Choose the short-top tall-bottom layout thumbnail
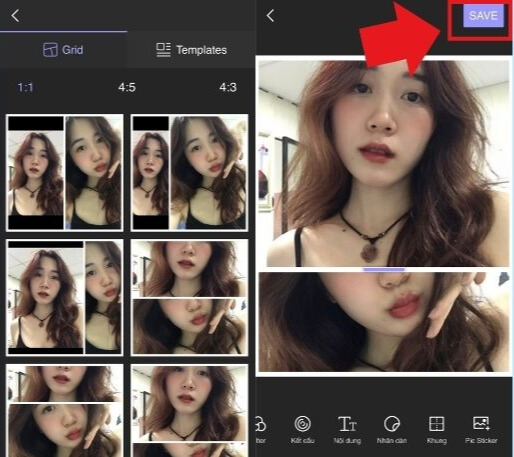The width and height of the screenshot is (514, 457). tap(65, 410)
